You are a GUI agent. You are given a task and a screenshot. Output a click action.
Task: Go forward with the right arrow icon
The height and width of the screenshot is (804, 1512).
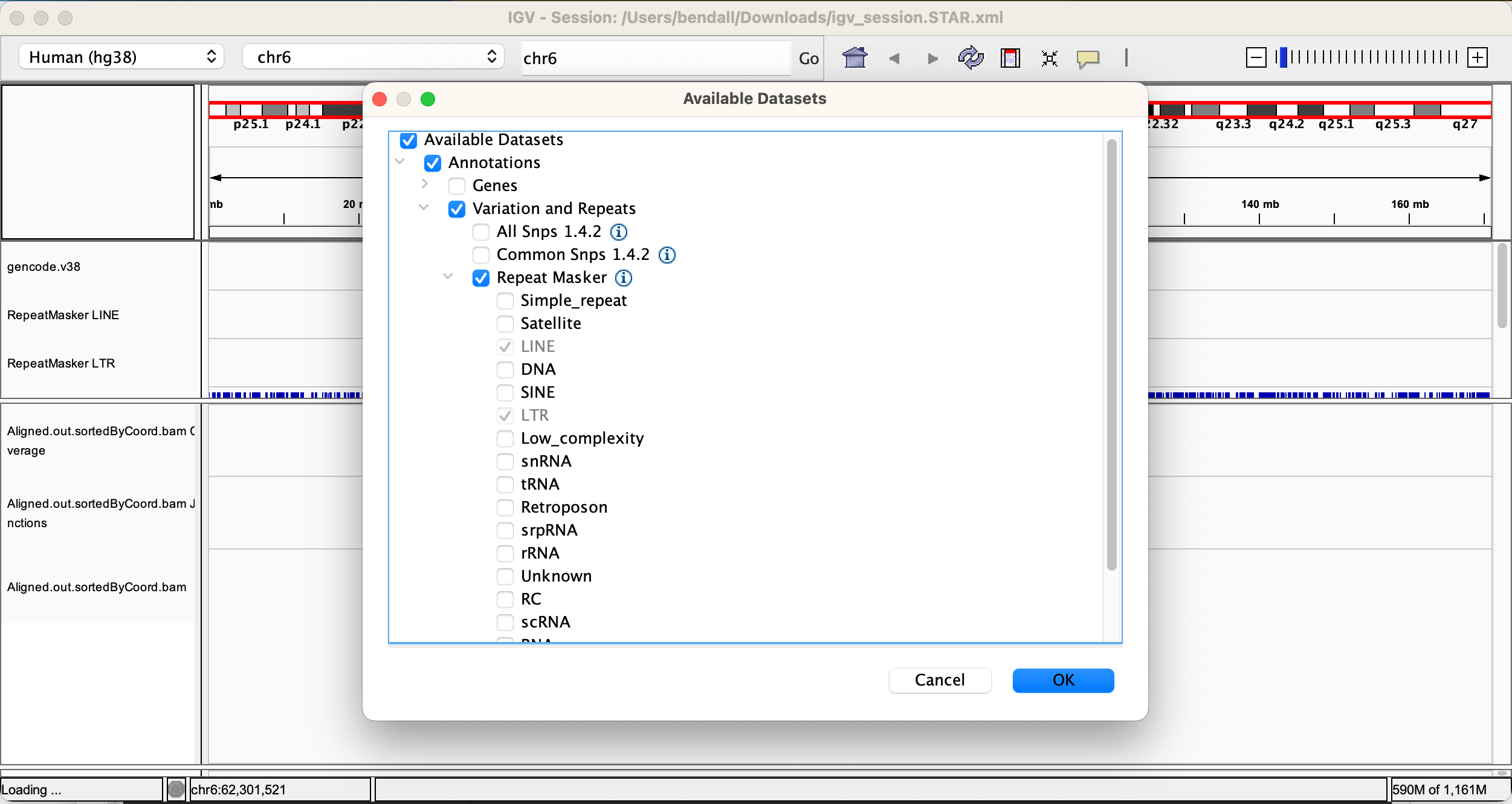pos(932,59)
